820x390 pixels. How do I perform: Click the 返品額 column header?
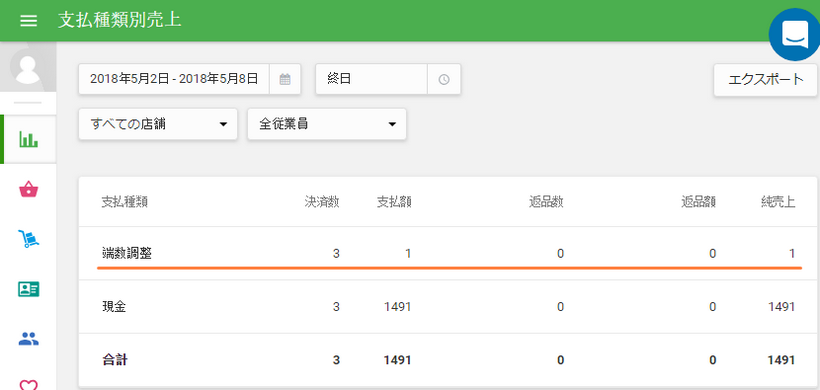(x=699, y=202)
